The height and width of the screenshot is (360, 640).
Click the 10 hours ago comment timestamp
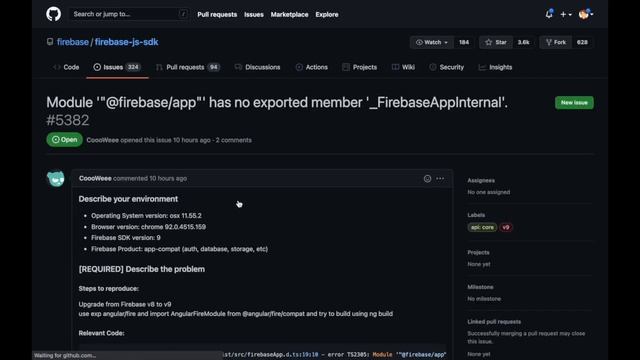click(x=168, y=178)
